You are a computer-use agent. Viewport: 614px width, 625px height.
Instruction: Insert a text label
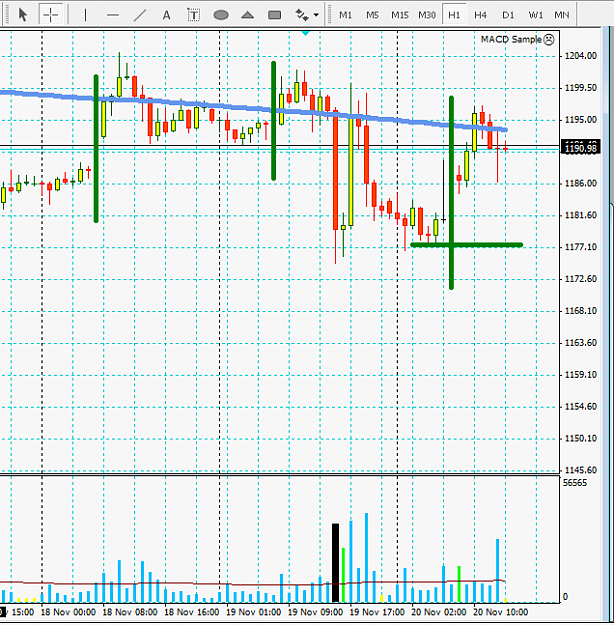tap(193, 15)
